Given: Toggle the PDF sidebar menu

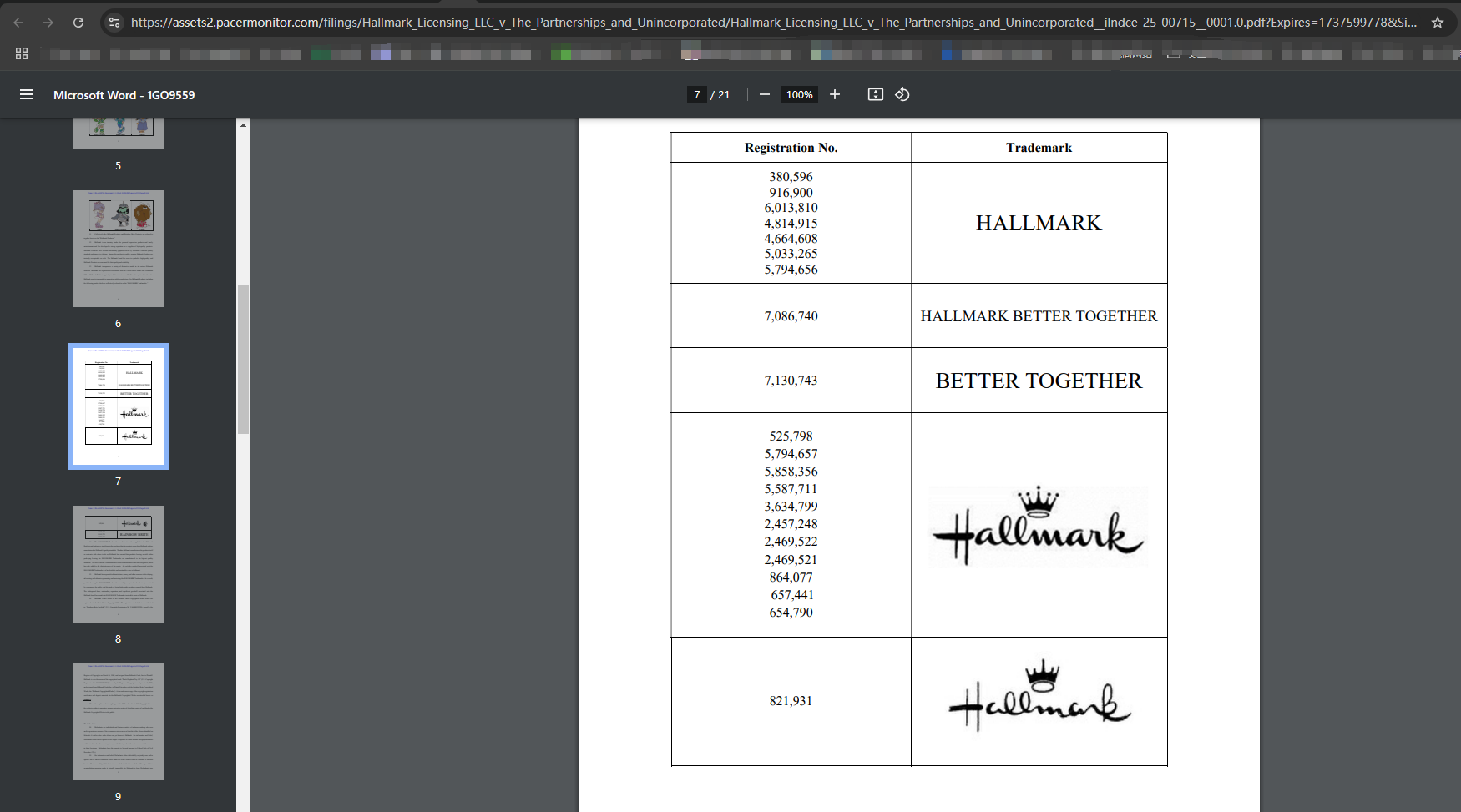Looking at the screenshot, I should (27, 95).
